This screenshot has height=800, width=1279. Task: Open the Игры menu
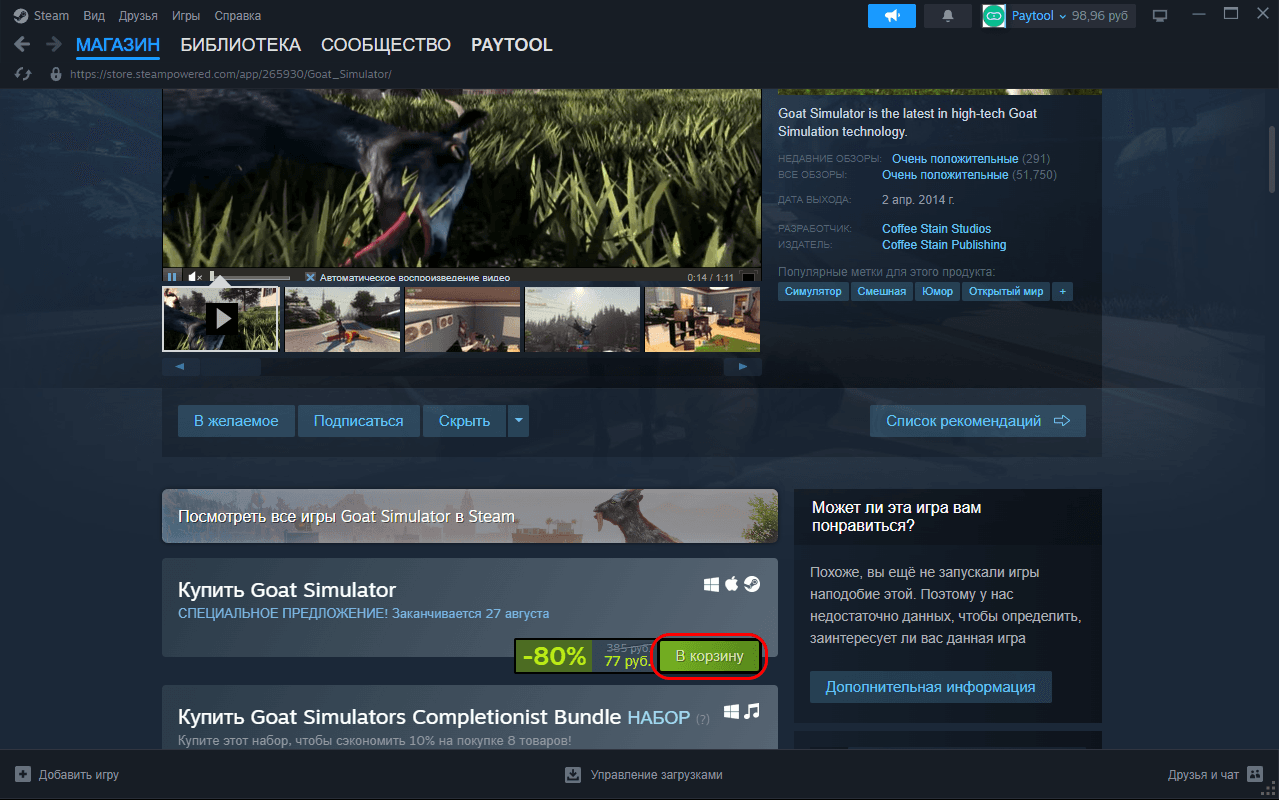(185, 16)
